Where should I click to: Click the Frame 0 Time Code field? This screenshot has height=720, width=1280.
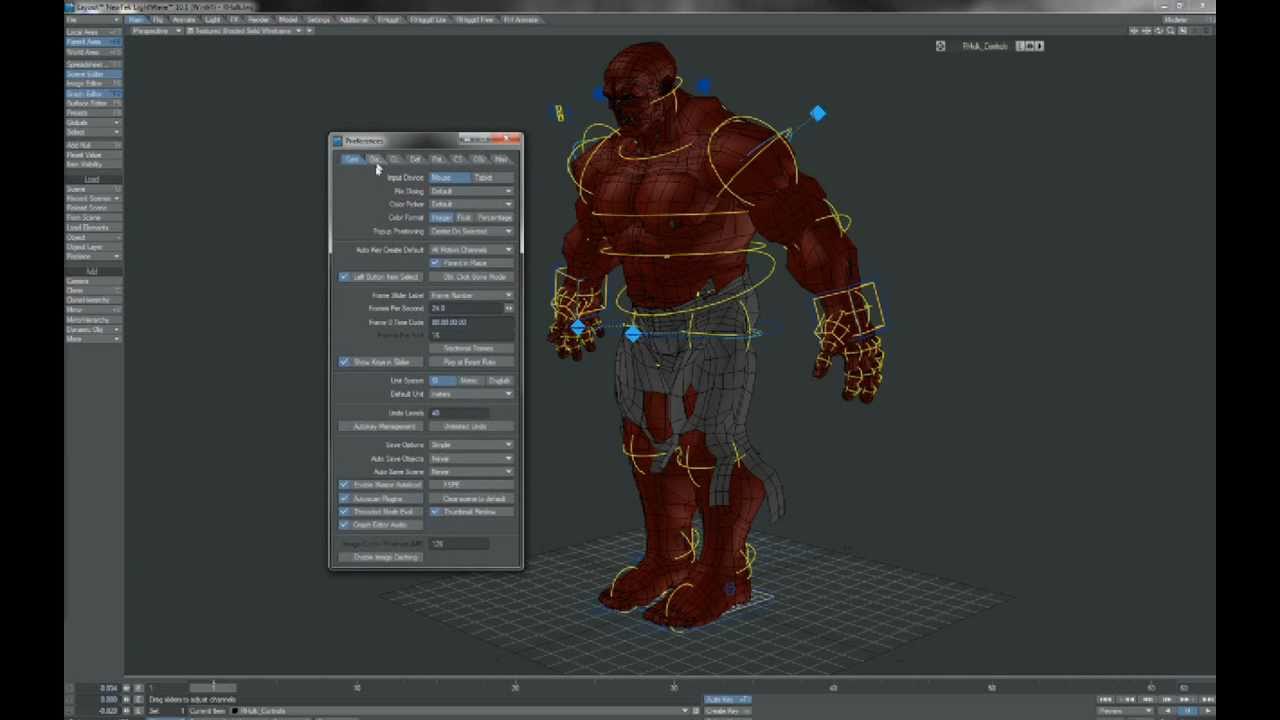[471, 323]
